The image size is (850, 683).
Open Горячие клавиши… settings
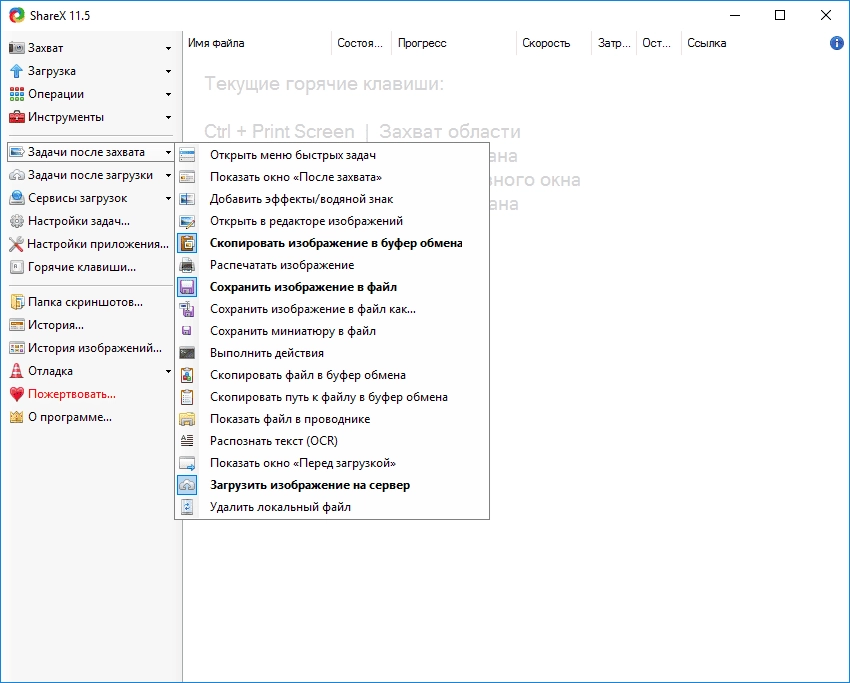(82, 267)
